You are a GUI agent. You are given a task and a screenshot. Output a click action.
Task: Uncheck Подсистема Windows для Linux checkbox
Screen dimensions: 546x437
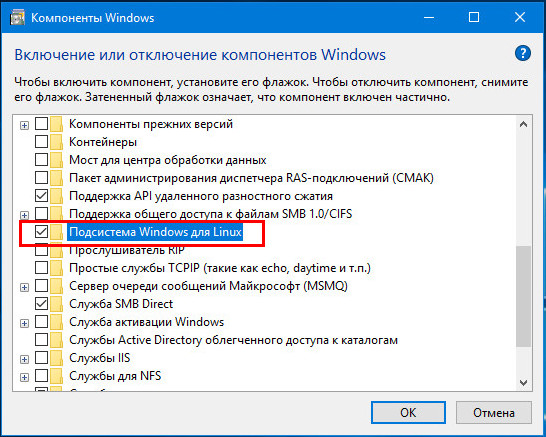coord(41,232)
